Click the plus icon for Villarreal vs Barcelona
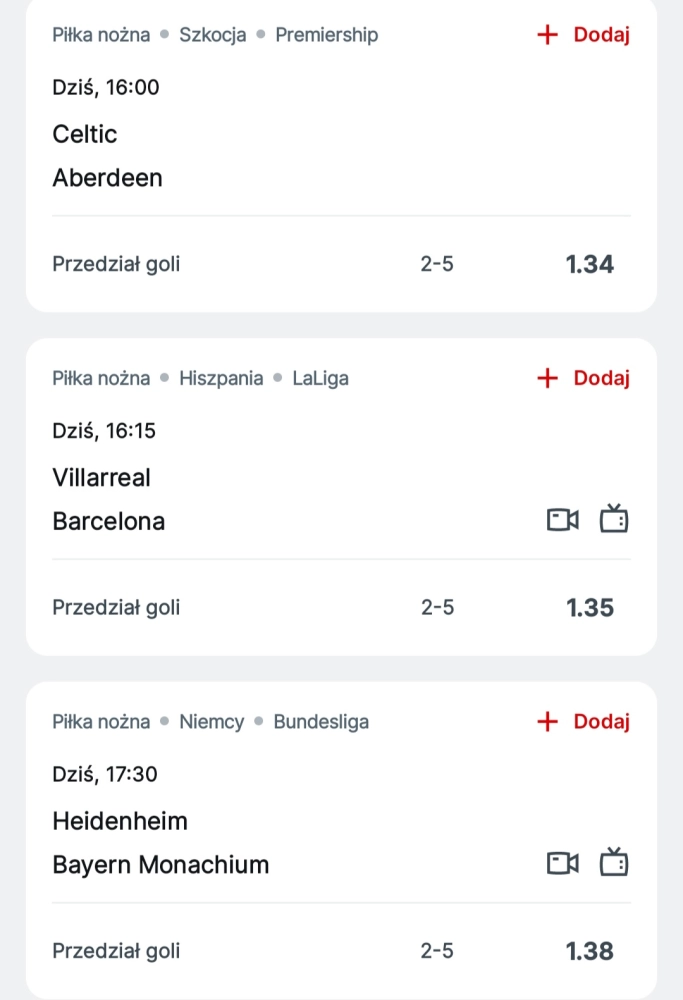The image size is (683, 1000). [547, 378]
